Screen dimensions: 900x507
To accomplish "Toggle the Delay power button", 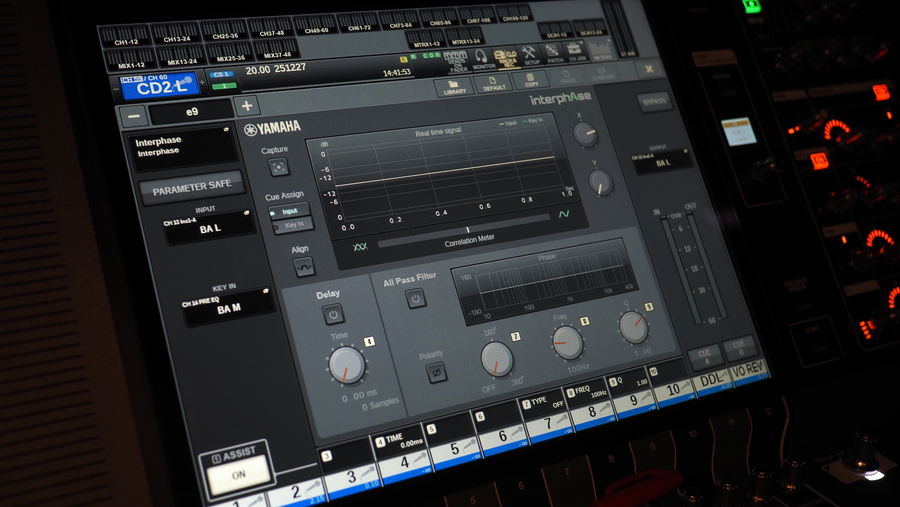I will 332,314.
